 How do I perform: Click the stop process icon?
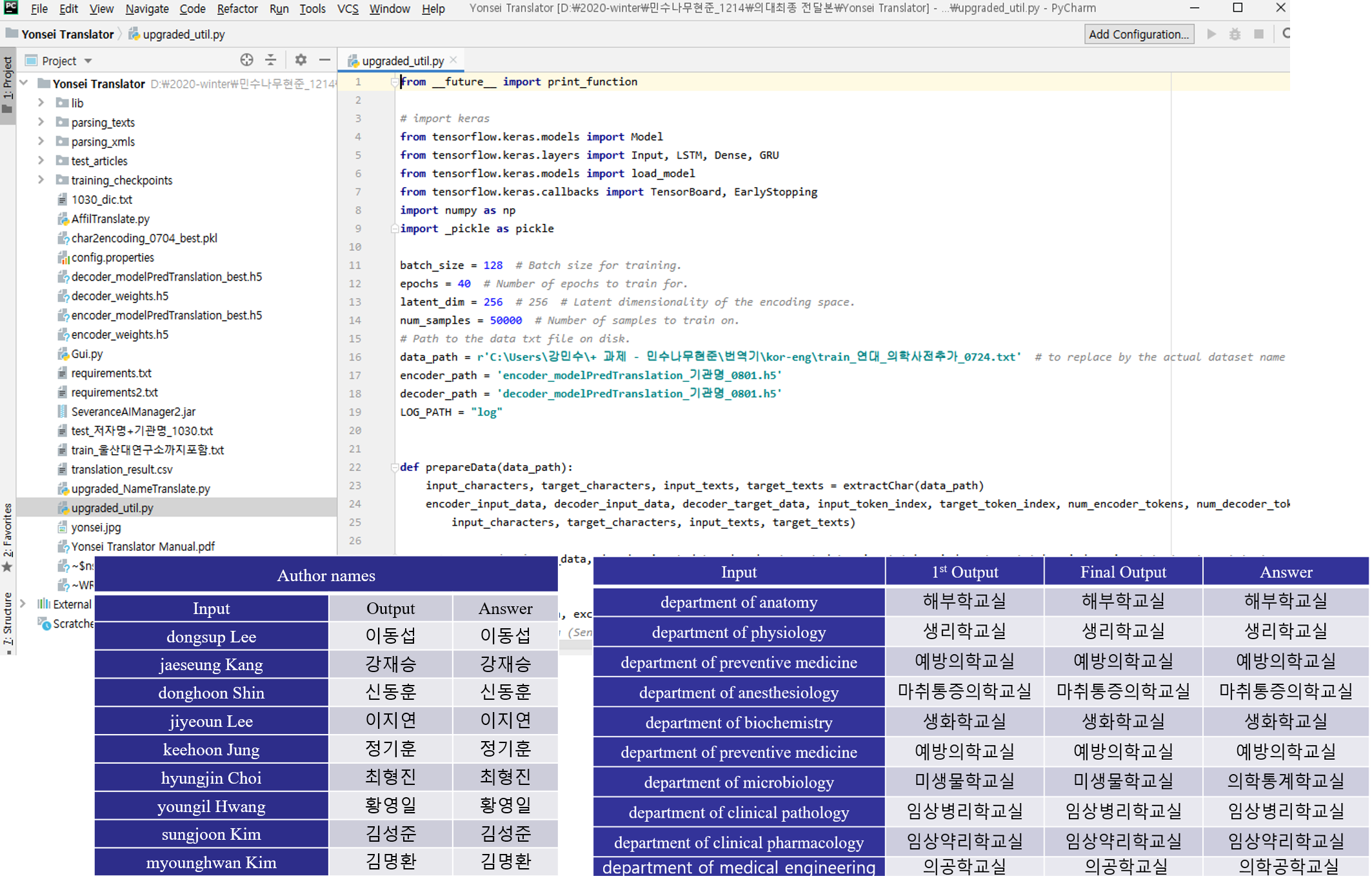(1258, 34)
